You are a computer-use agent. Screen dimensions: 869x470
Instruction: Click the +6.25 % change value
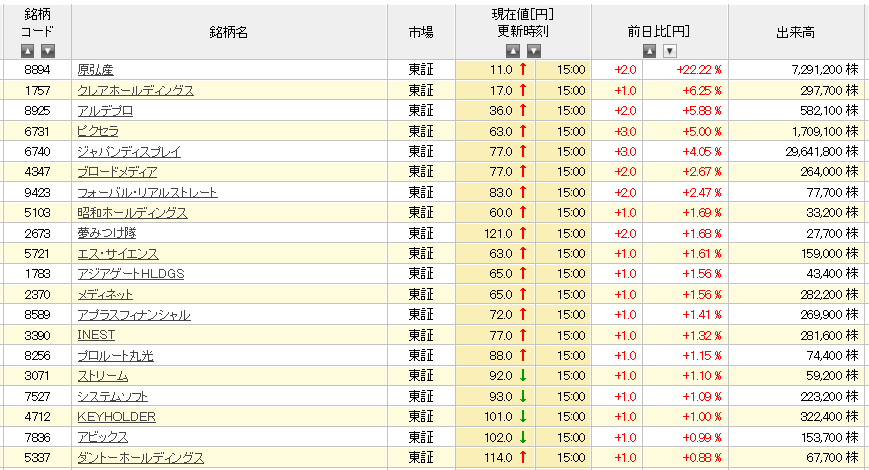tap(702, 90)
